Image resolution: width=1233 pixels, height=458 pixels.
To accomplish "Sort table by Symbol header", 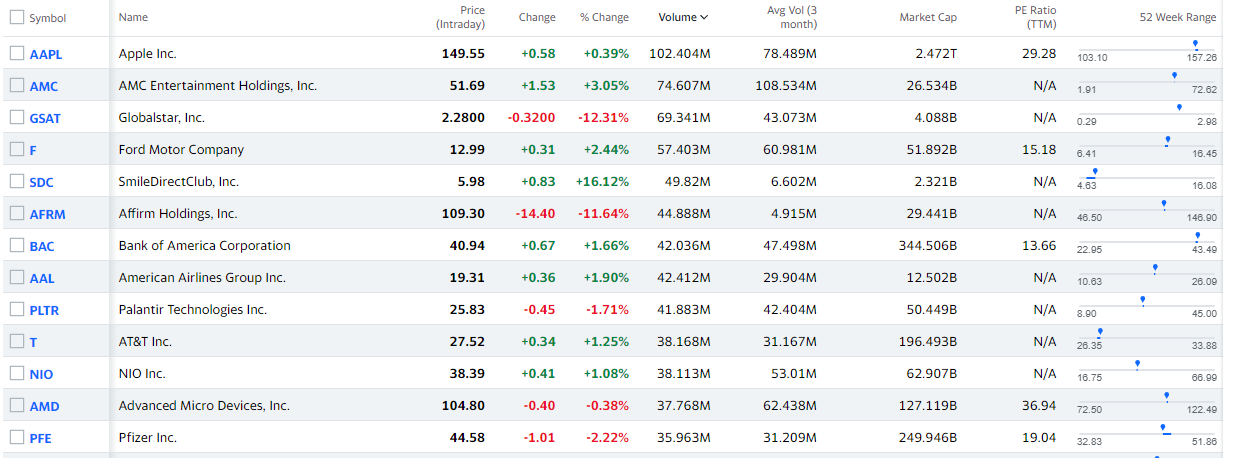I will [x=48, y=18].
